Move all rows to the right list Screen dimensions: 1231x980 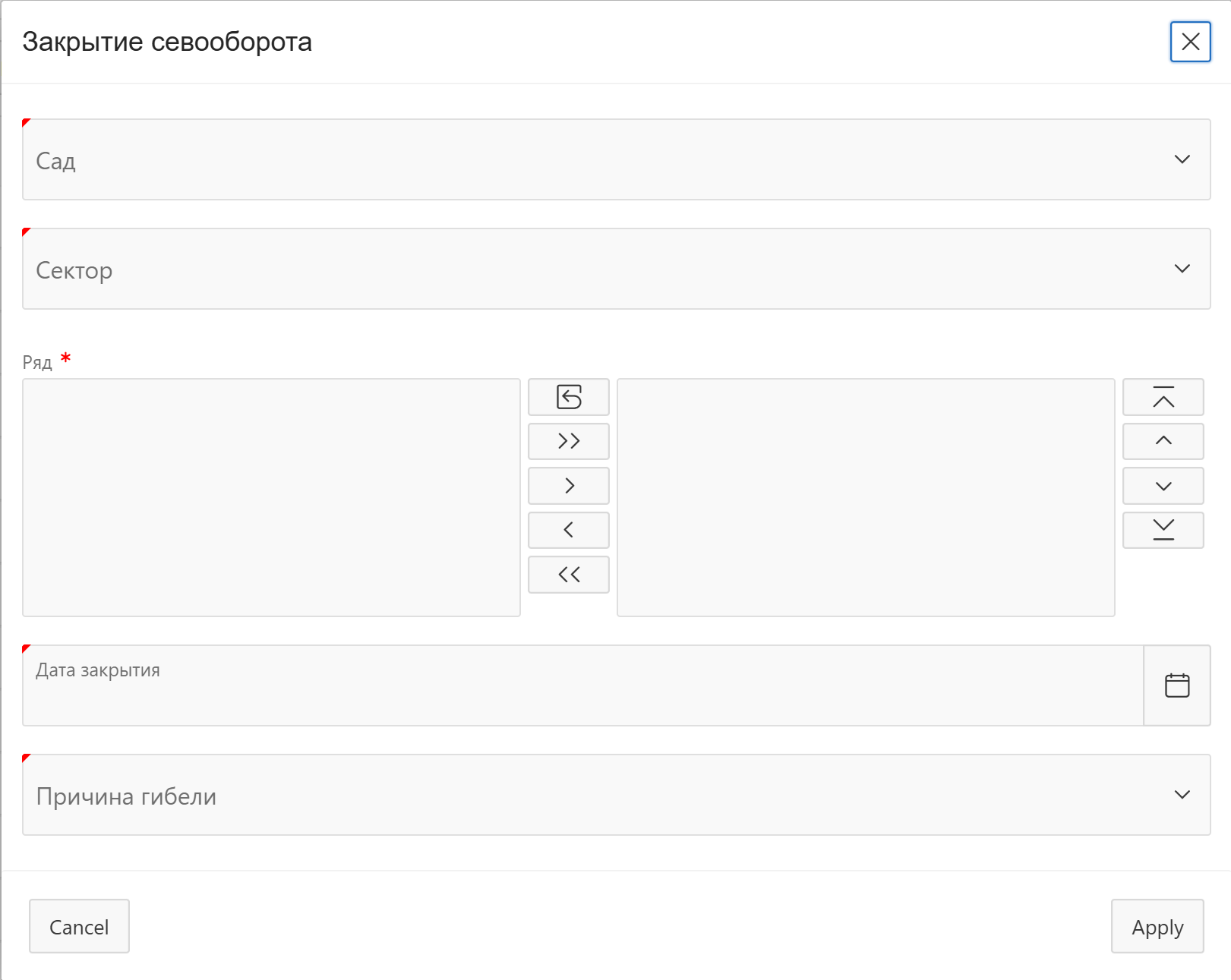(568, 441)
